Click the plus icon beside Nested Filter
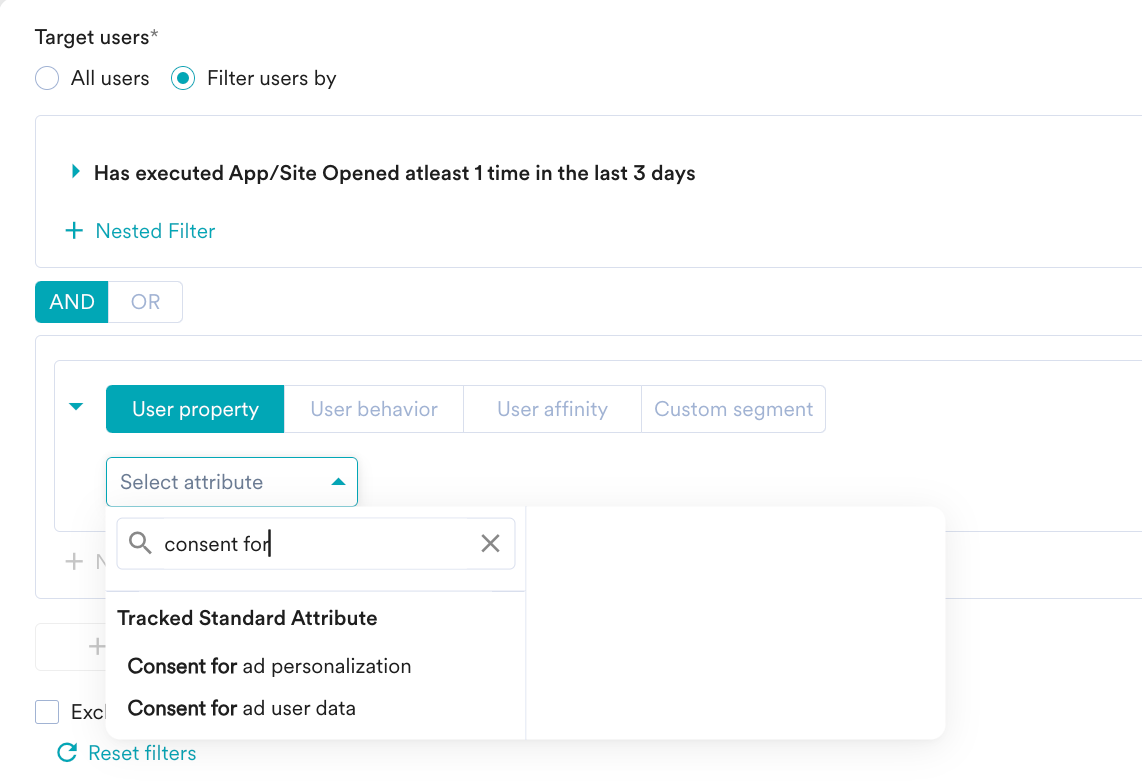This screenshot has width=1142, height=784. pos(74,231)
